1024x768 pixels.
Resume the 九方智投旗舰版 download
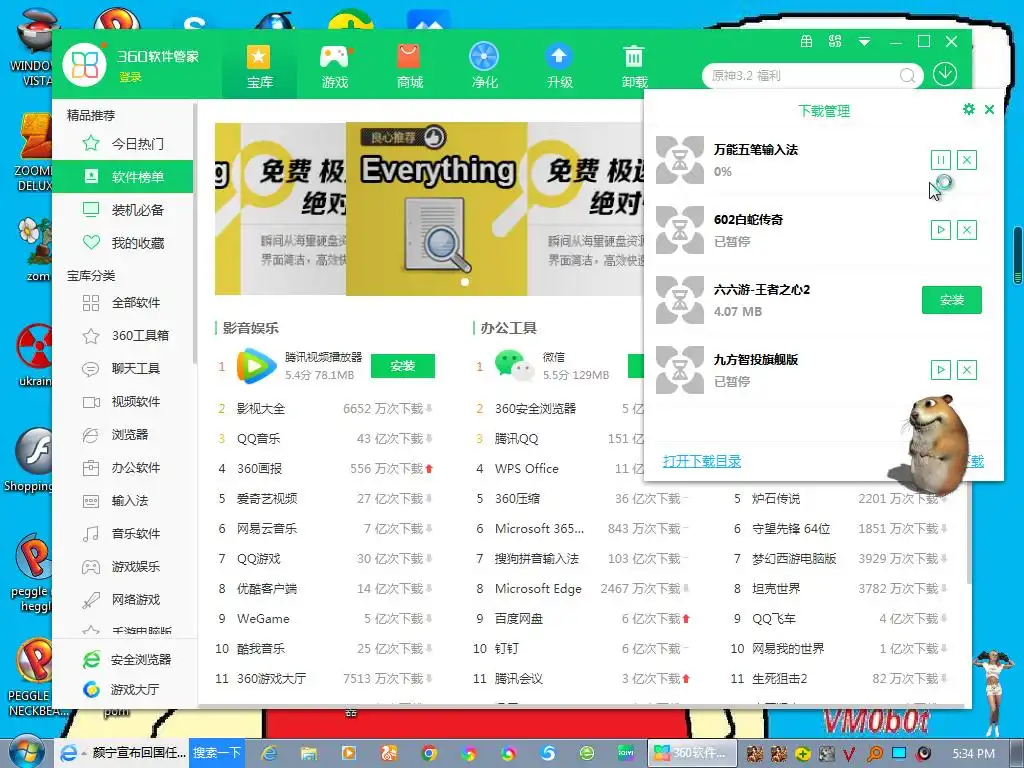point(940,370)
